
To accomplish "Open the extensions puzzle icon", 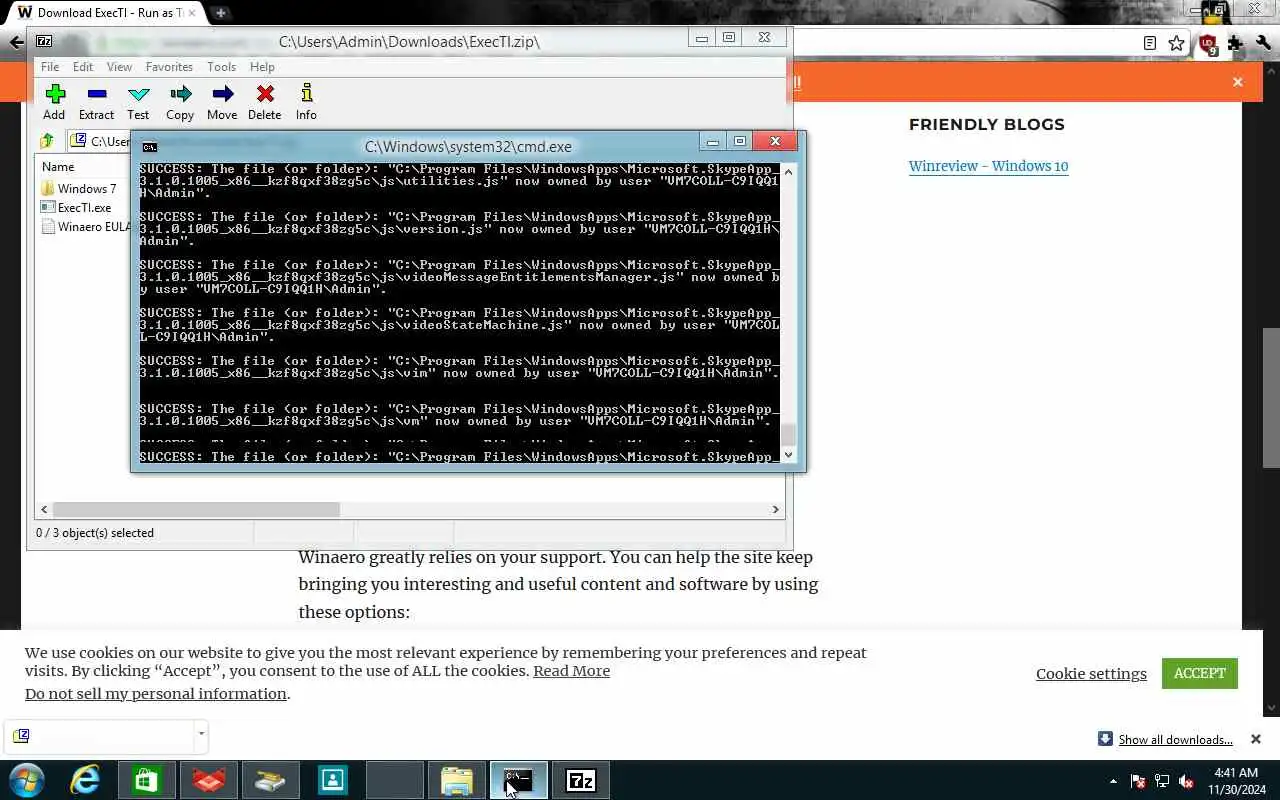I will pyautogui.click(x=1236, y=43).
